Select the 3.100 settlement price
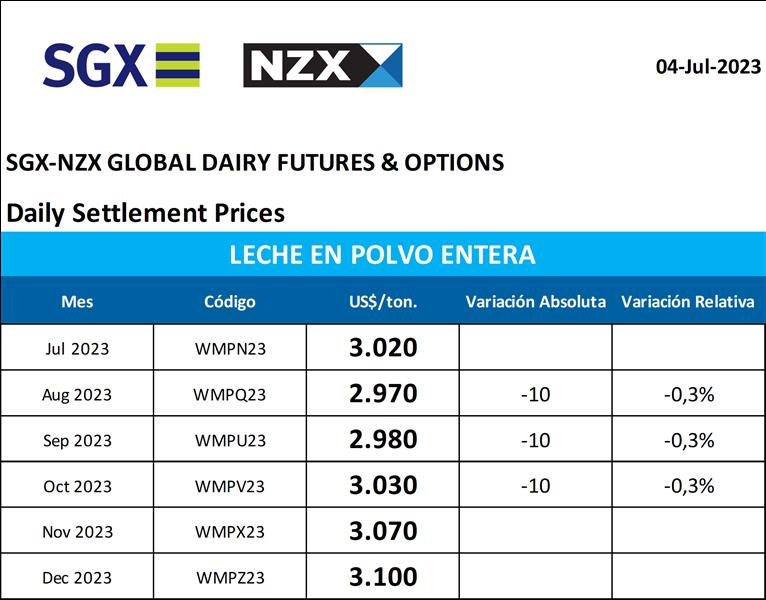The width and height of the screenshot is (766, 600). pos(383,578)
